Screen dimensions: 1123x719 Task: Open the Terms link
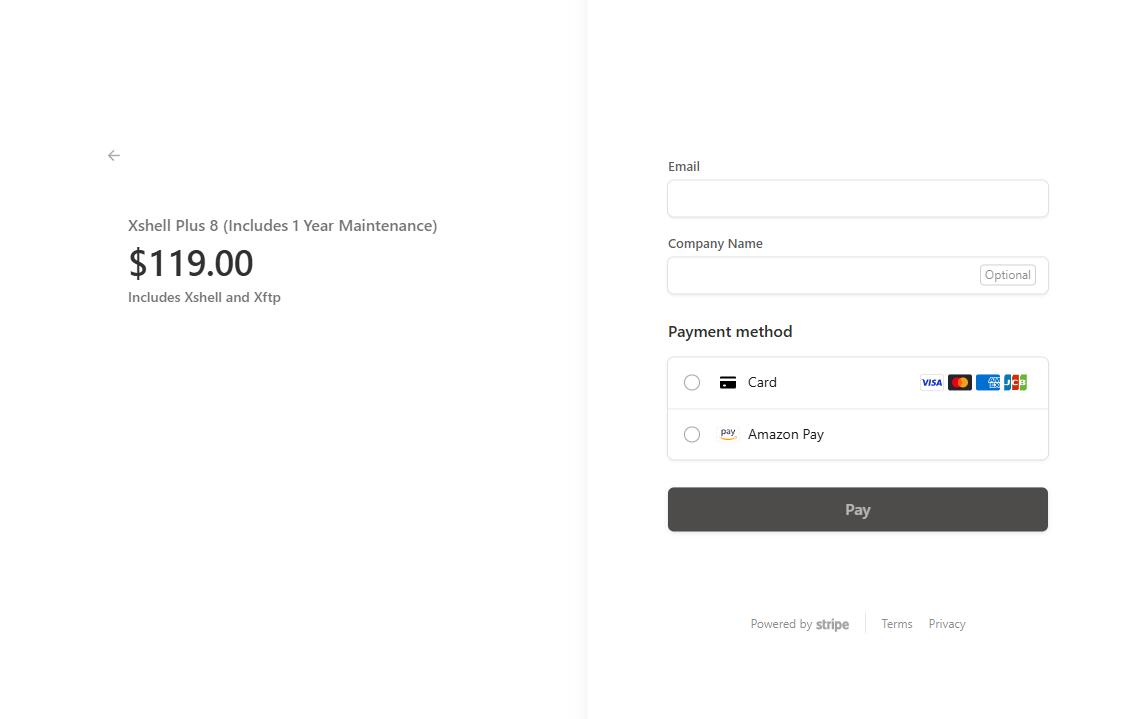(897, 624)
